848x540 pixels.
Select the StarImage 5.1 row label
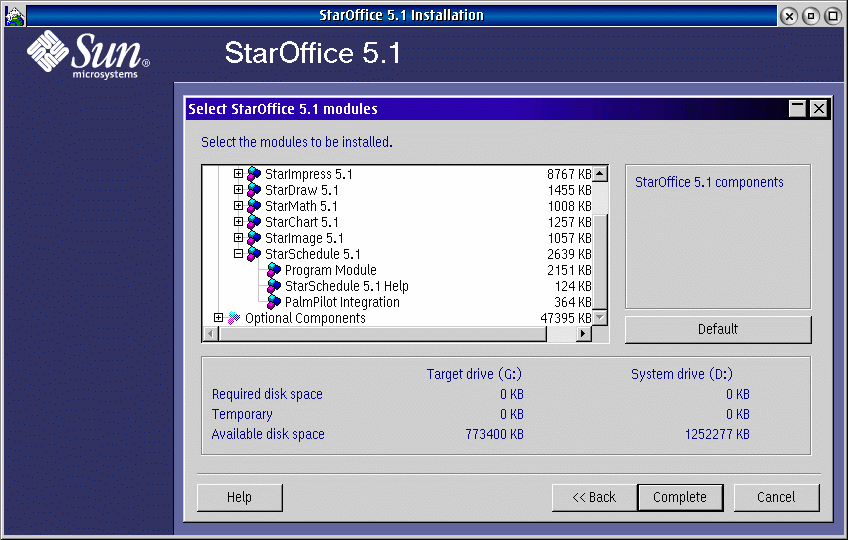[304, 238]
